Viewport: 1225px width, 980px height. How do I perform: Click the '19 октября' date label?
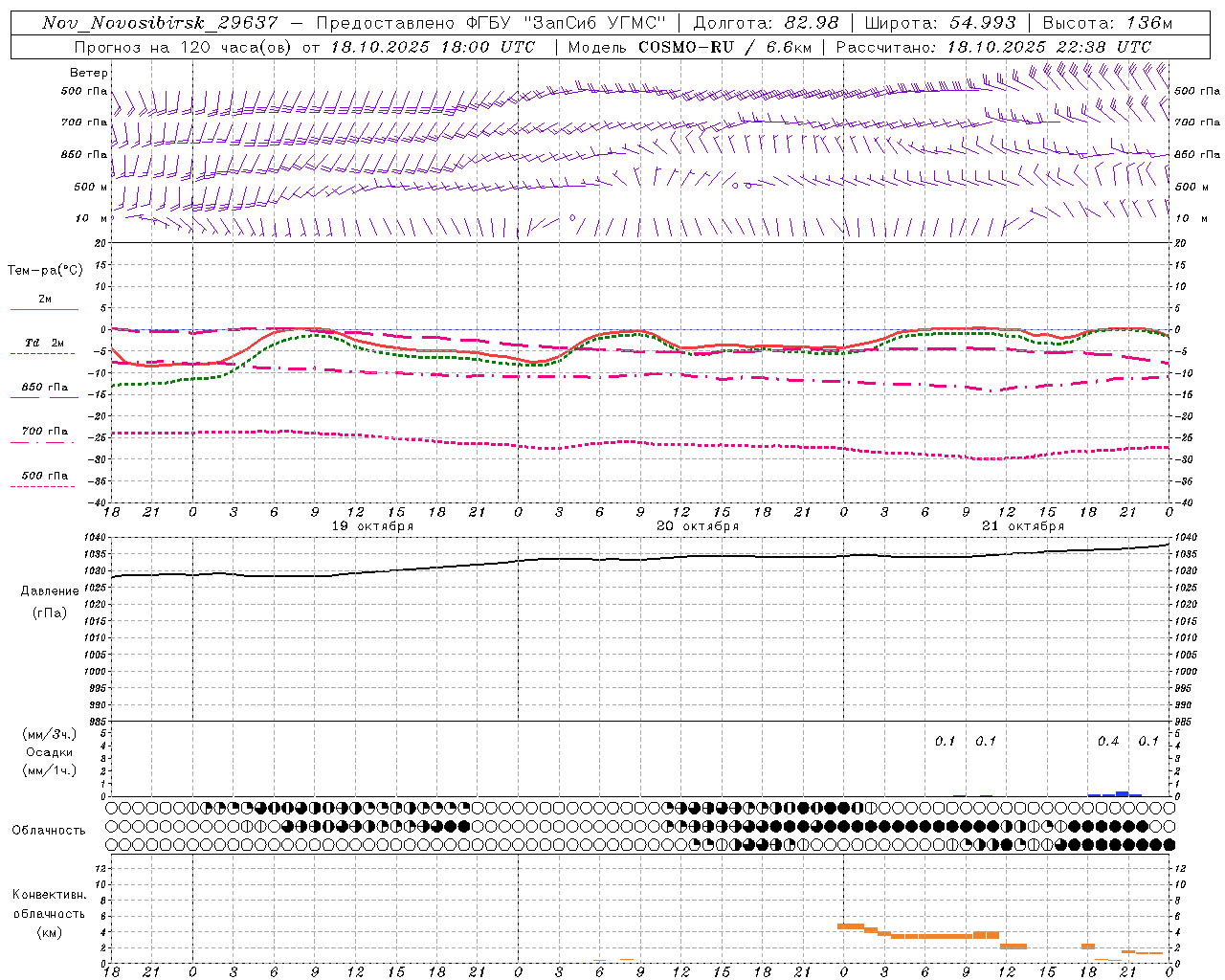(373, 526)
